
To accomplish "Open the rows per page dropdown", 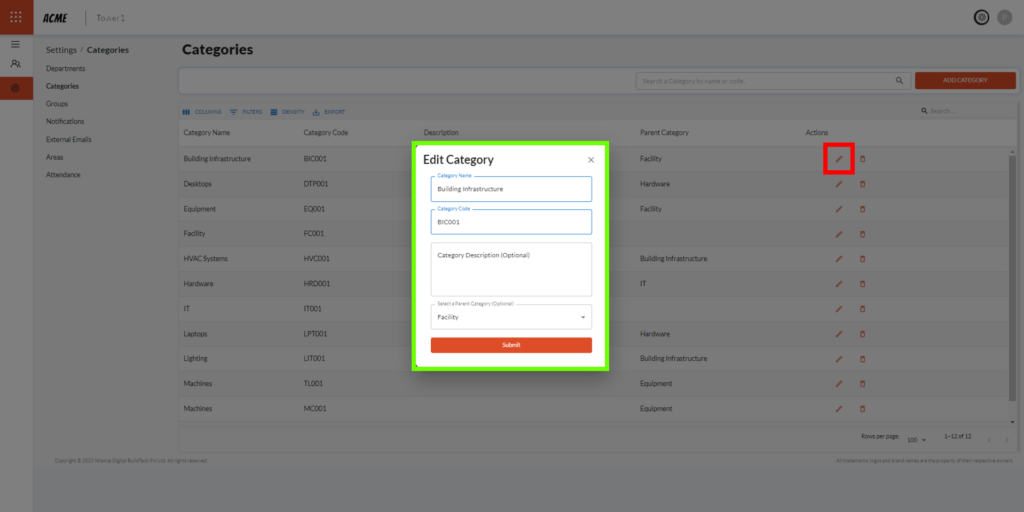I will point(915,438).
